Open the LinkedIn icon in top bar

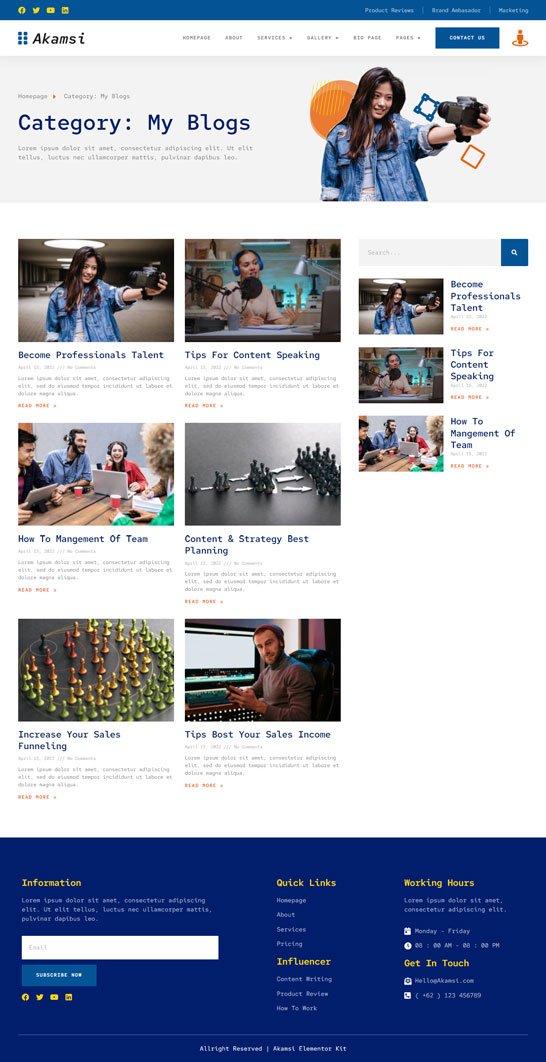click(65, 10)
